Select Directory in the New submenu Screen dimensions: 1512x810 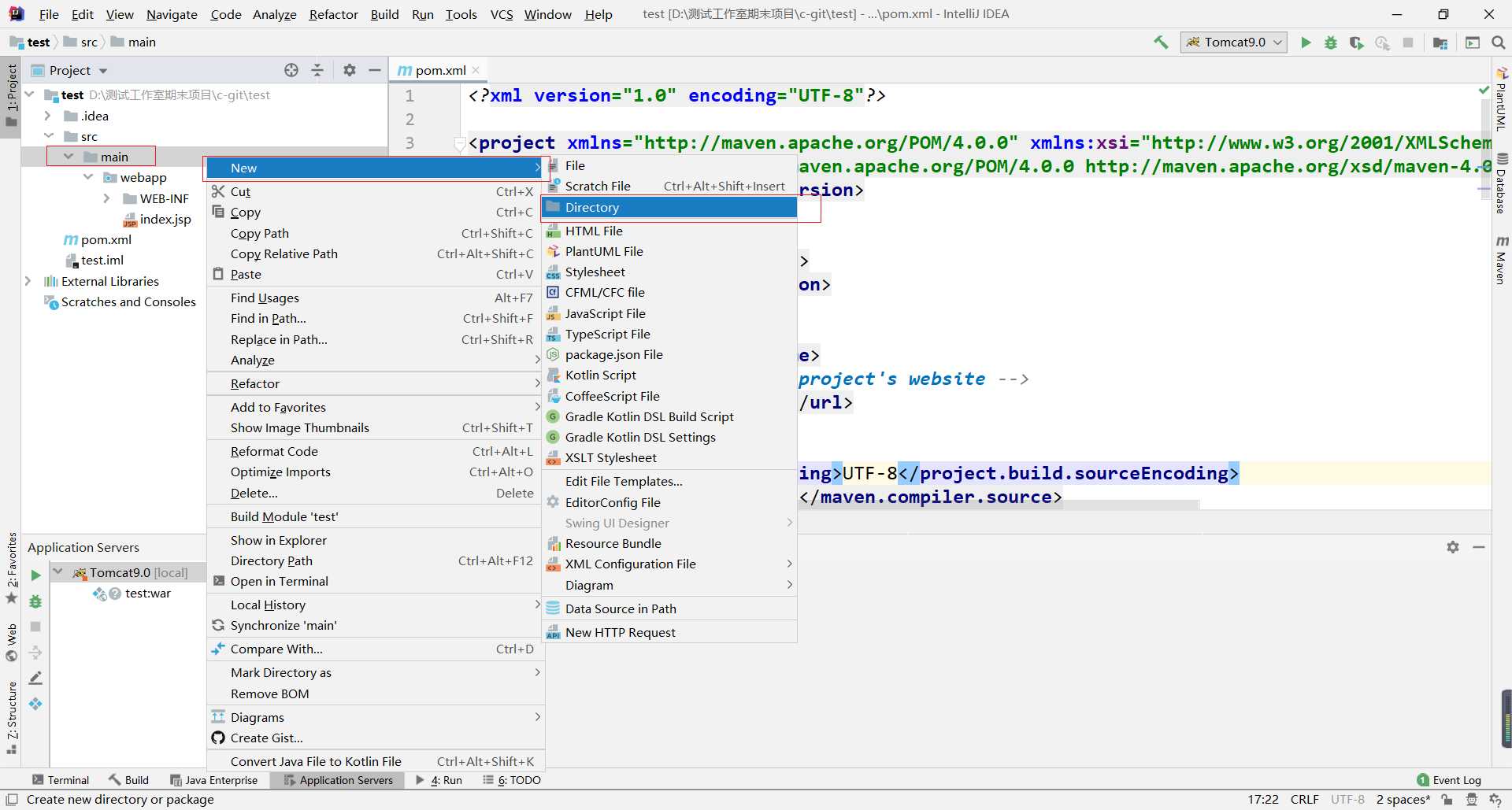point(669,207)
